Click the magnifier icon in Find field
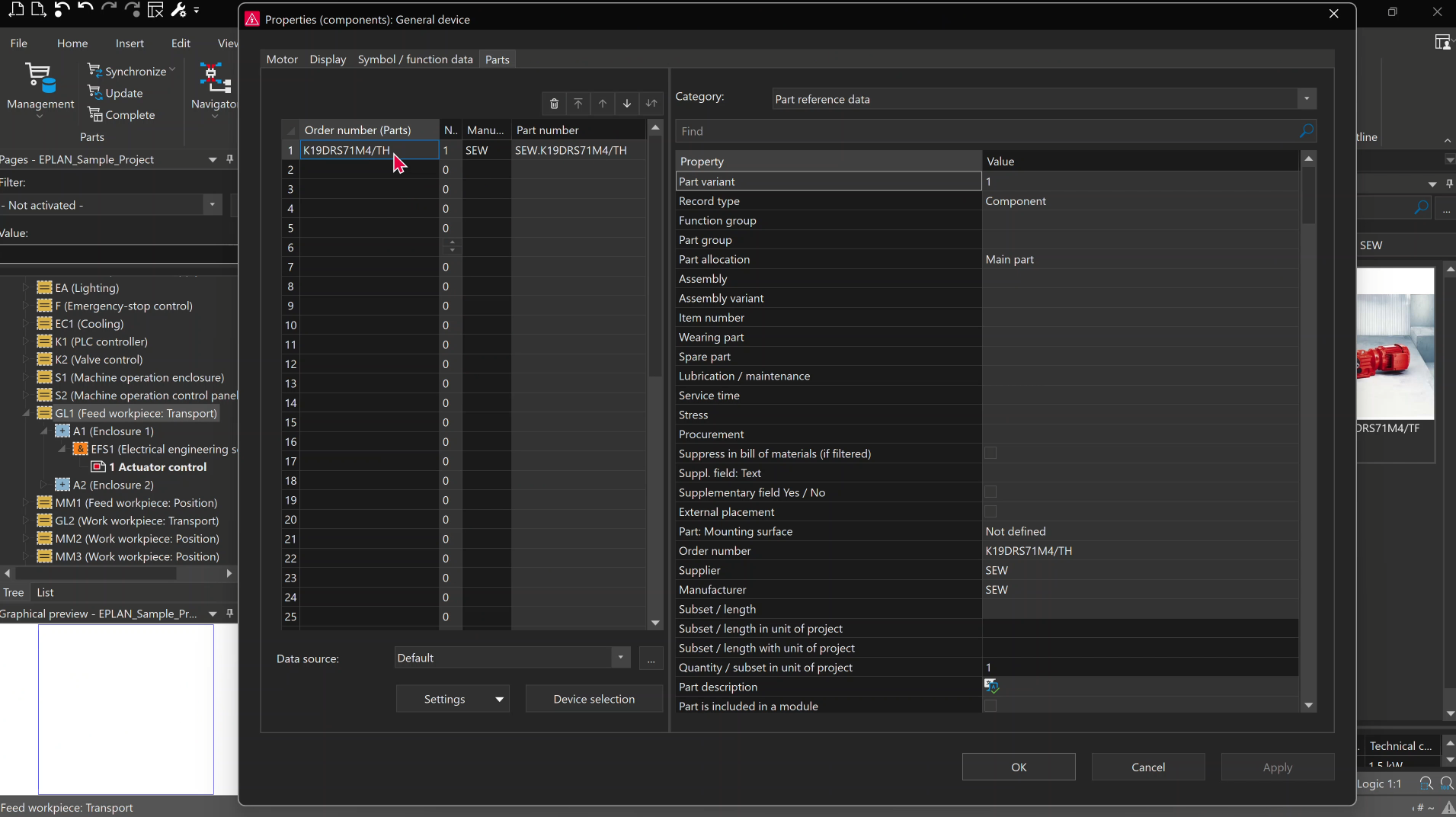 (1306, 131)
